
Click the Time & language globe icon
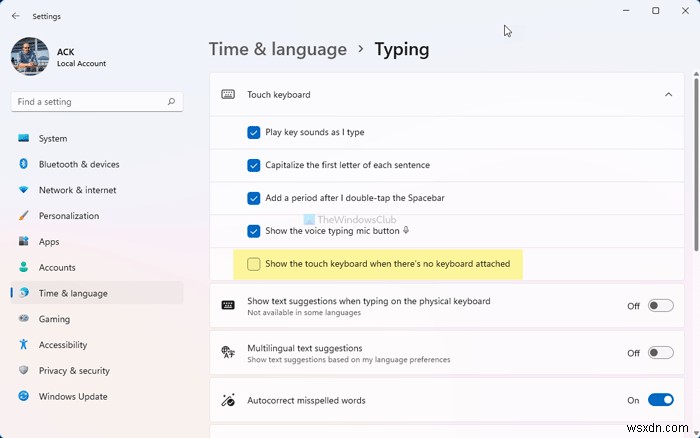[24, 293]
